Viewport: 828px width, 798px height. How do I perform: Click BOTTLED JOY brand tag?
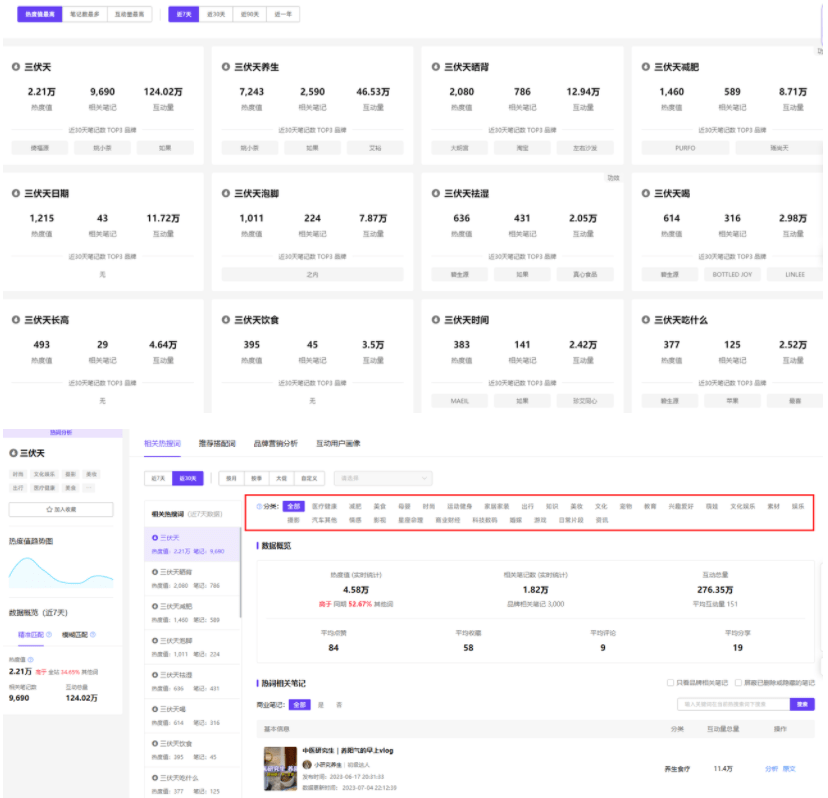pyautogui.click(x=732, y=275)
